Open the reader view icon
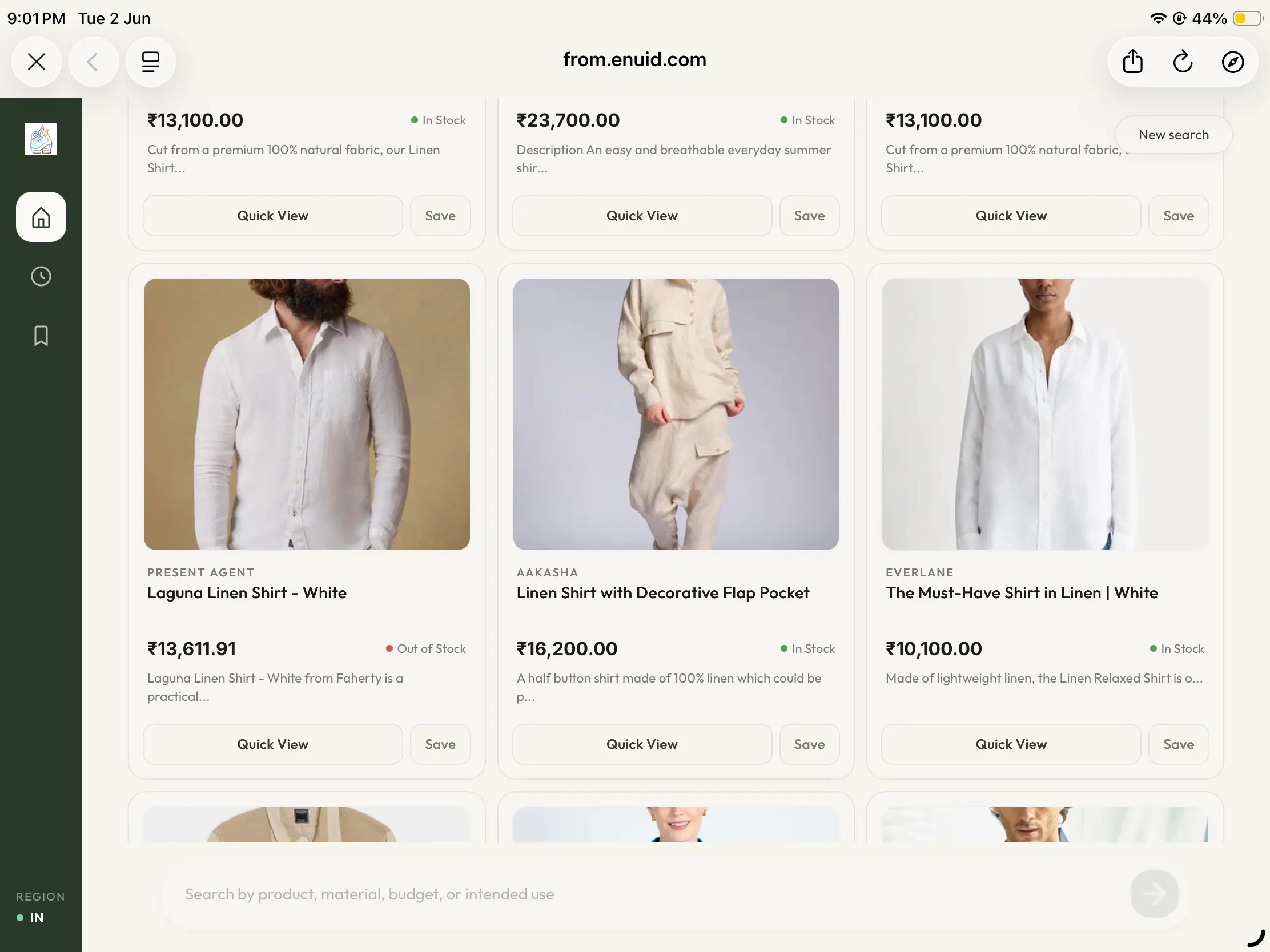The width and height of the screenshot is (1270, 952). pyautogui.click(x=150, y=62)
